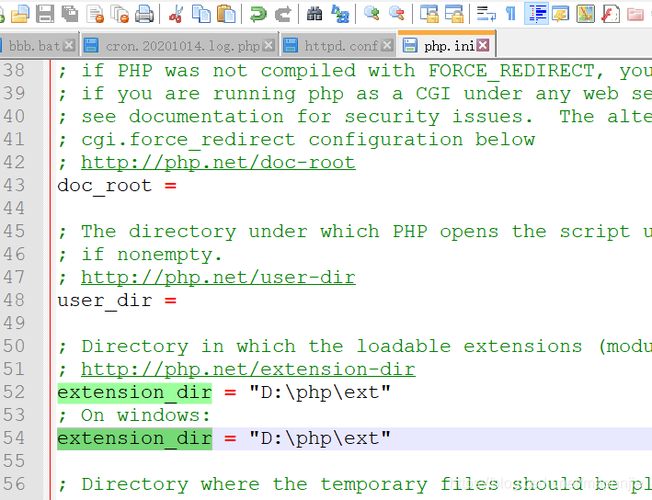Paste from clipboard icon

pos(226,14)
